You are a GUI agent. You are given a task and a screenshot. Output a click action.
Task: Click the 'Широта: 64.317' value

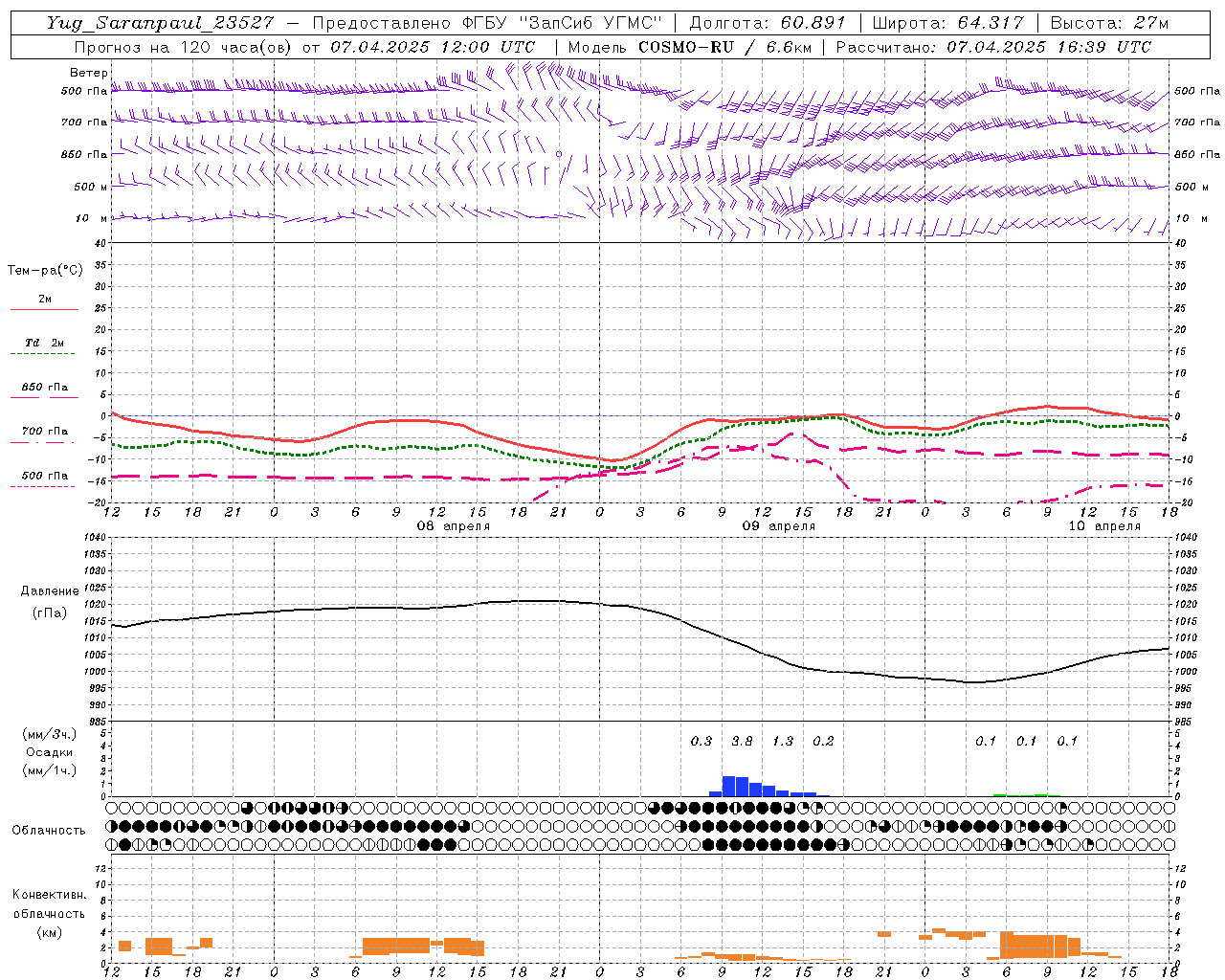(x=948, y=23)
